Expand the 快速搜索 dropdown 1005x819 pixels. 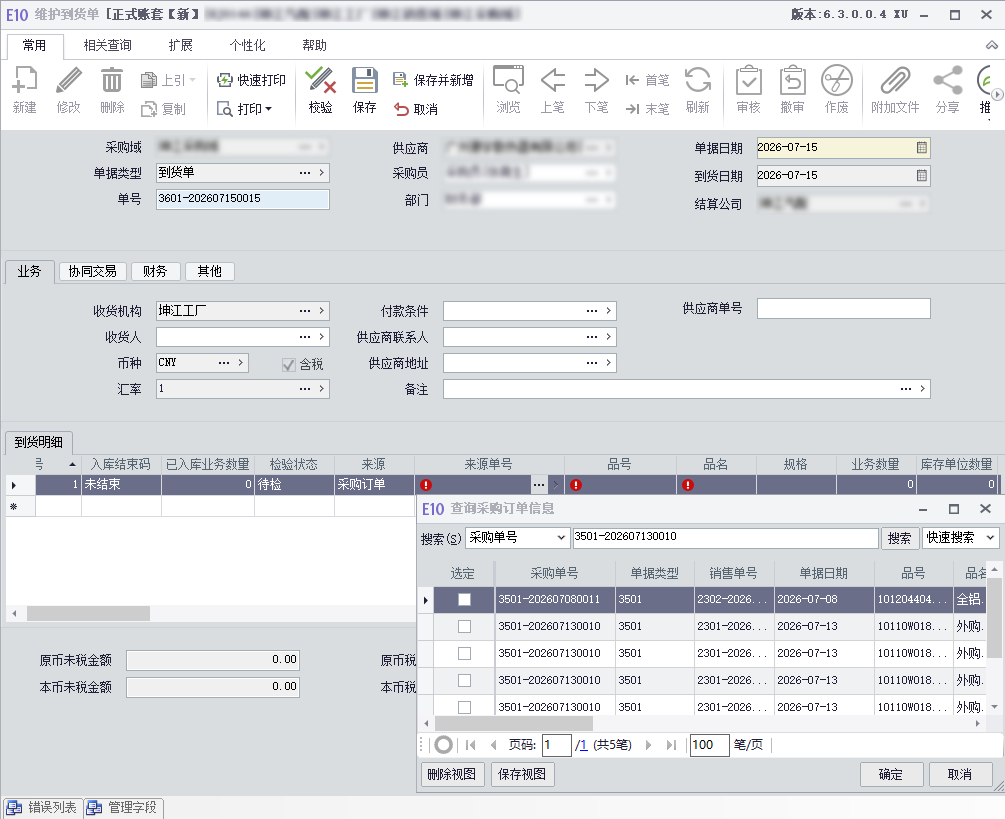(x=990, y=538)
